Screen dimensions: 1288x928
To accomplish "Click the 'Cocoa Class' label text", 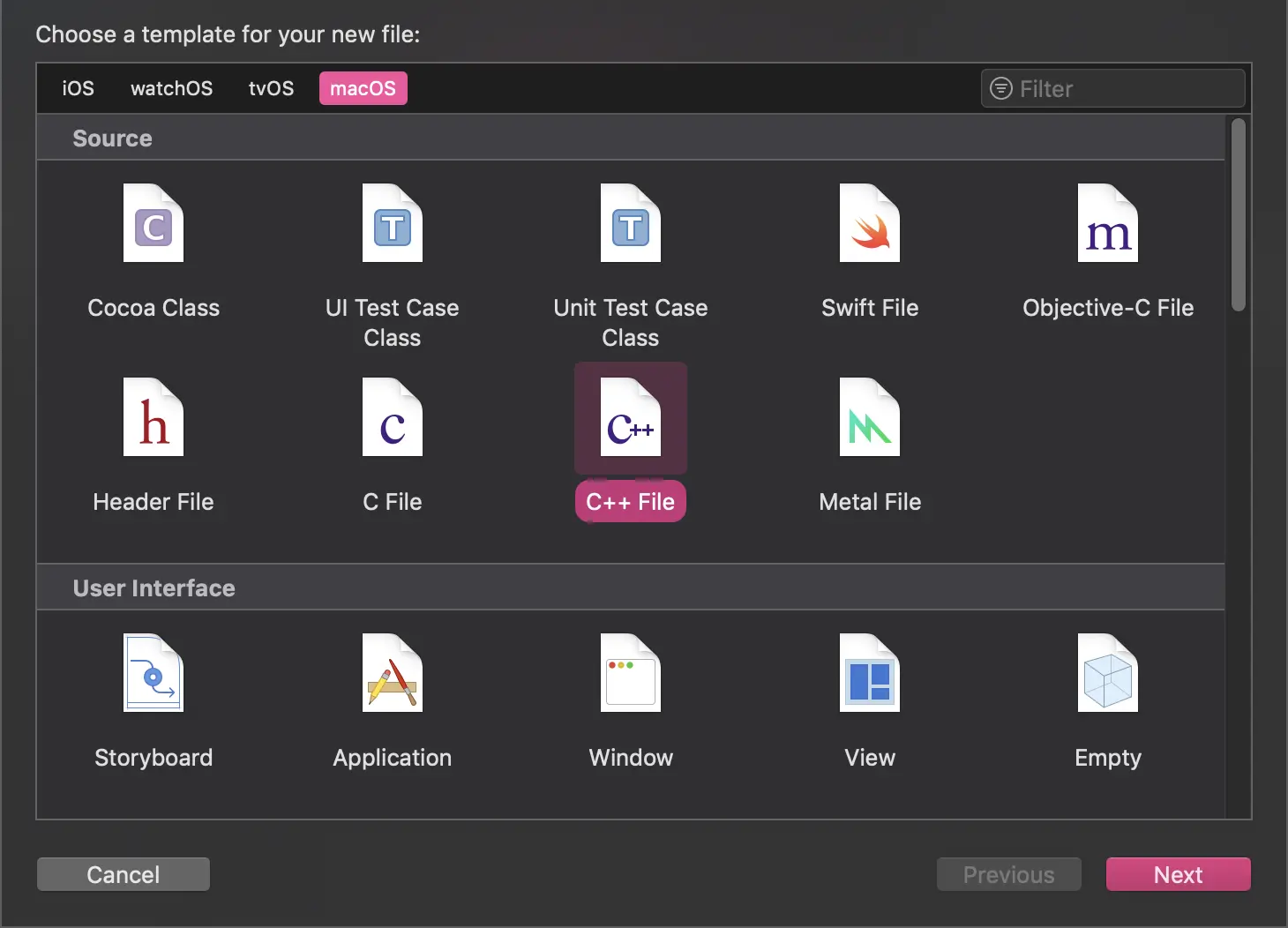I will click(154, 308).
